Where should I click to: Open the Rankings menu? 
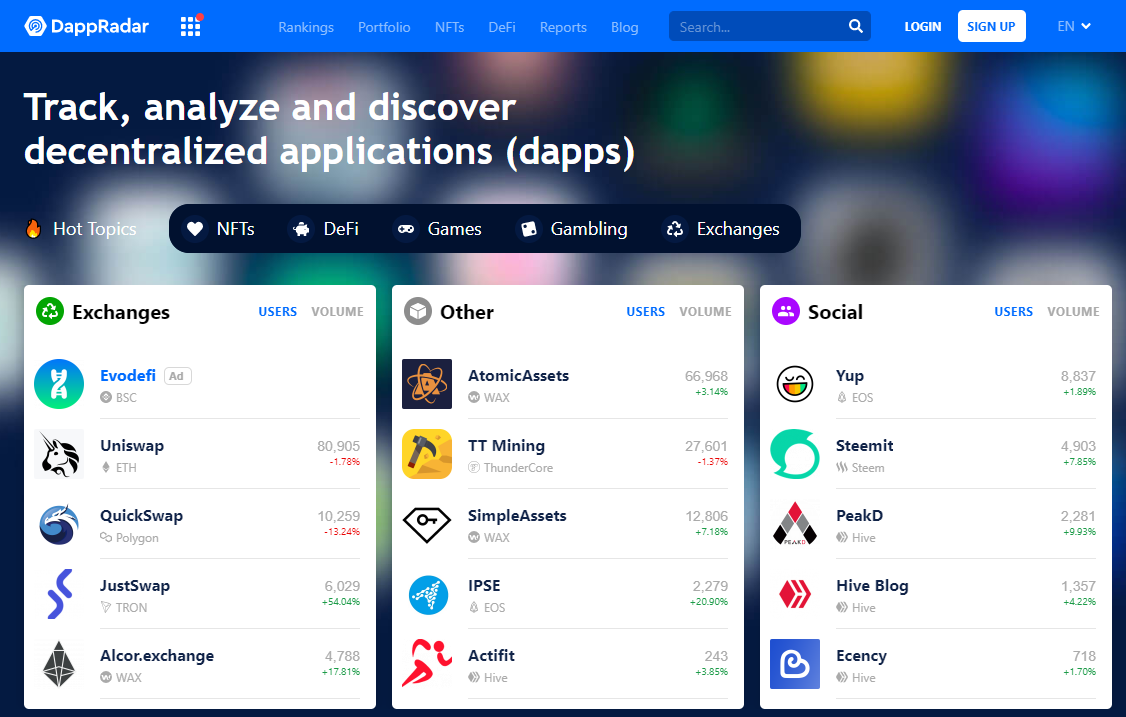point(306,27)
